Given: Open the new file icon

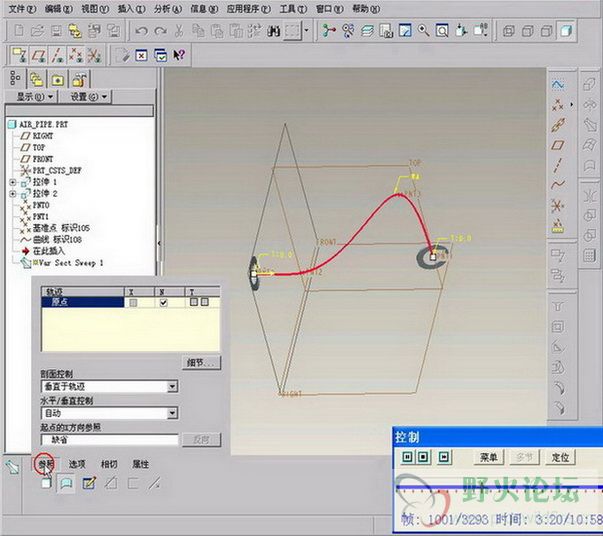Looking at the screenshot, I should [x=19, y=31].
